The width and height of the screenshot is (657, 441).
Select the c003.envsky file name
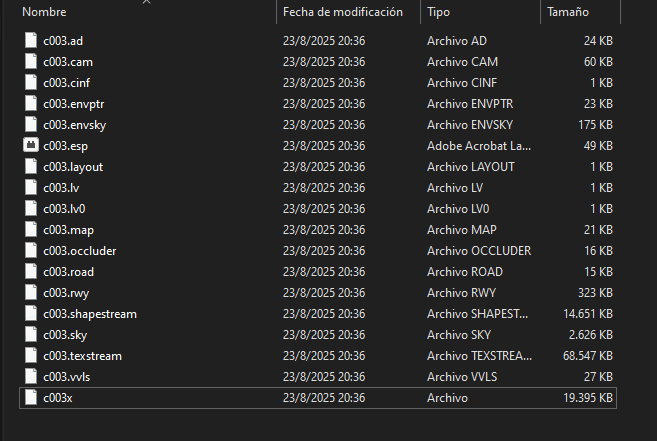(x=75, y=125)
